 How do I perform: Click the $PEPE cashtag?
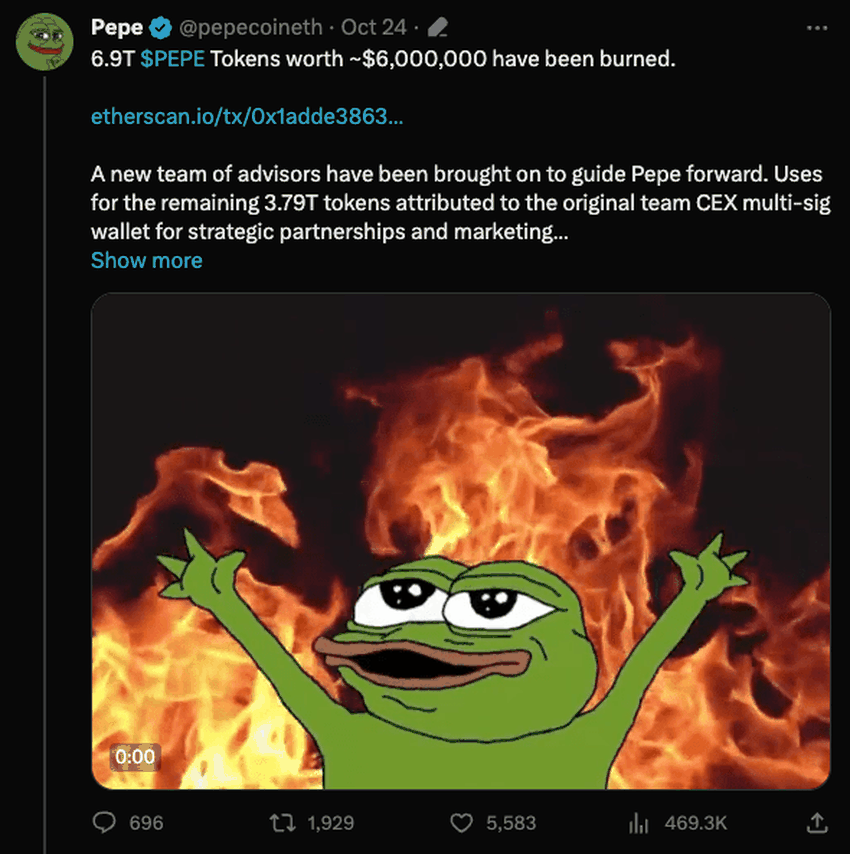[173, 59]
